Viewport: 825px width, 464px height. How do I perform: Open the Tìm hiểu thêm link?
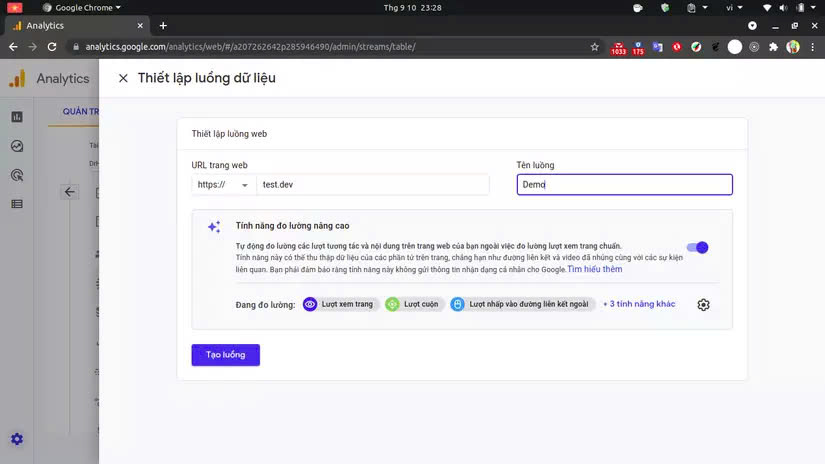(595, 269)
